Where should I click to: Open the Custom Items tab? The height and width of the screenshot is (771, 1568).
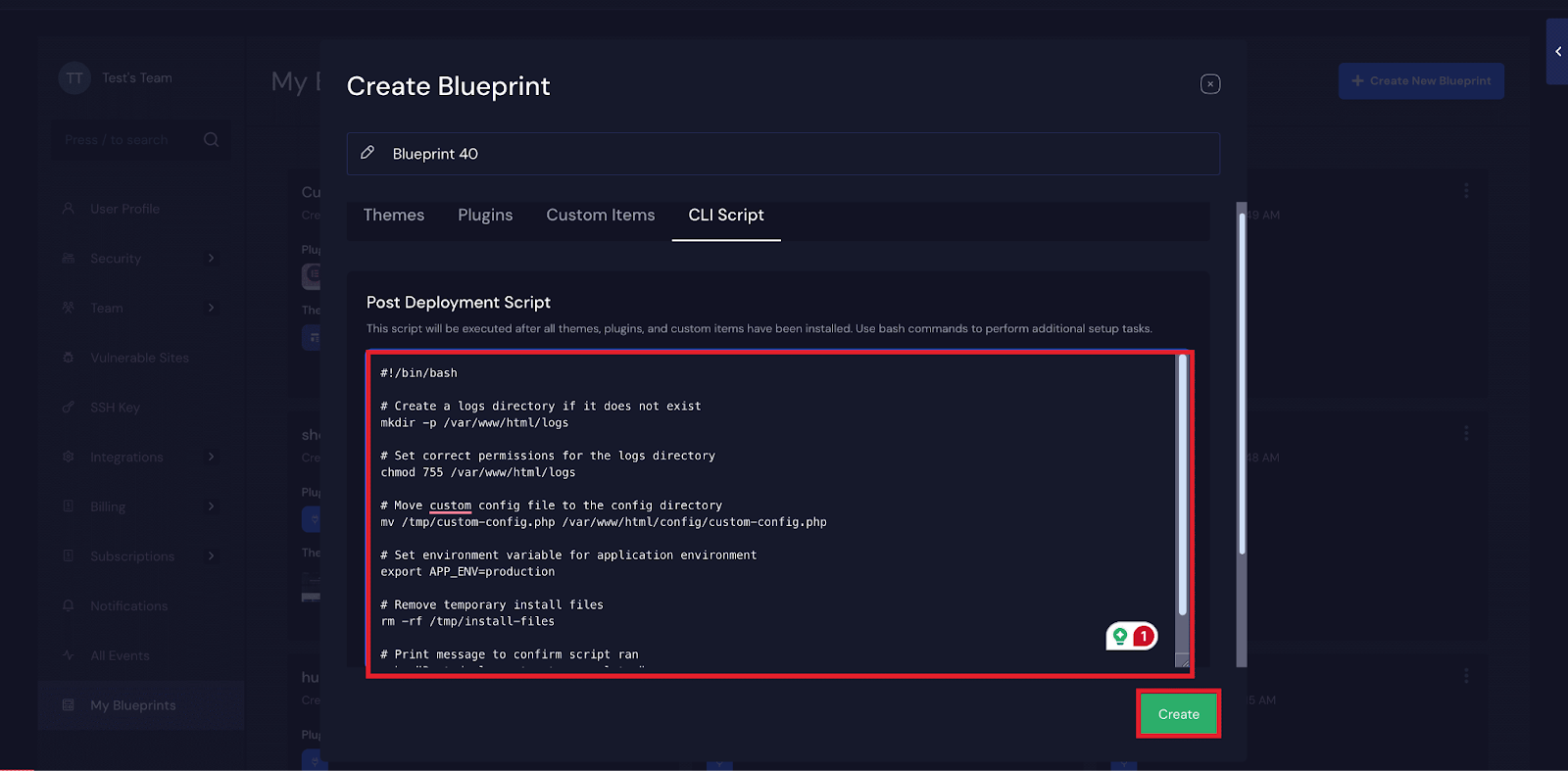point(601,215)
